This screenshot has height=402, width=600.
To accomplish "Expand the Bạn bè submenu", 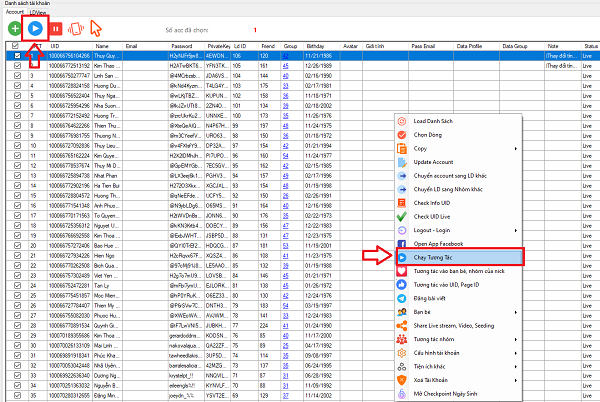I will [x=516, y=312].
